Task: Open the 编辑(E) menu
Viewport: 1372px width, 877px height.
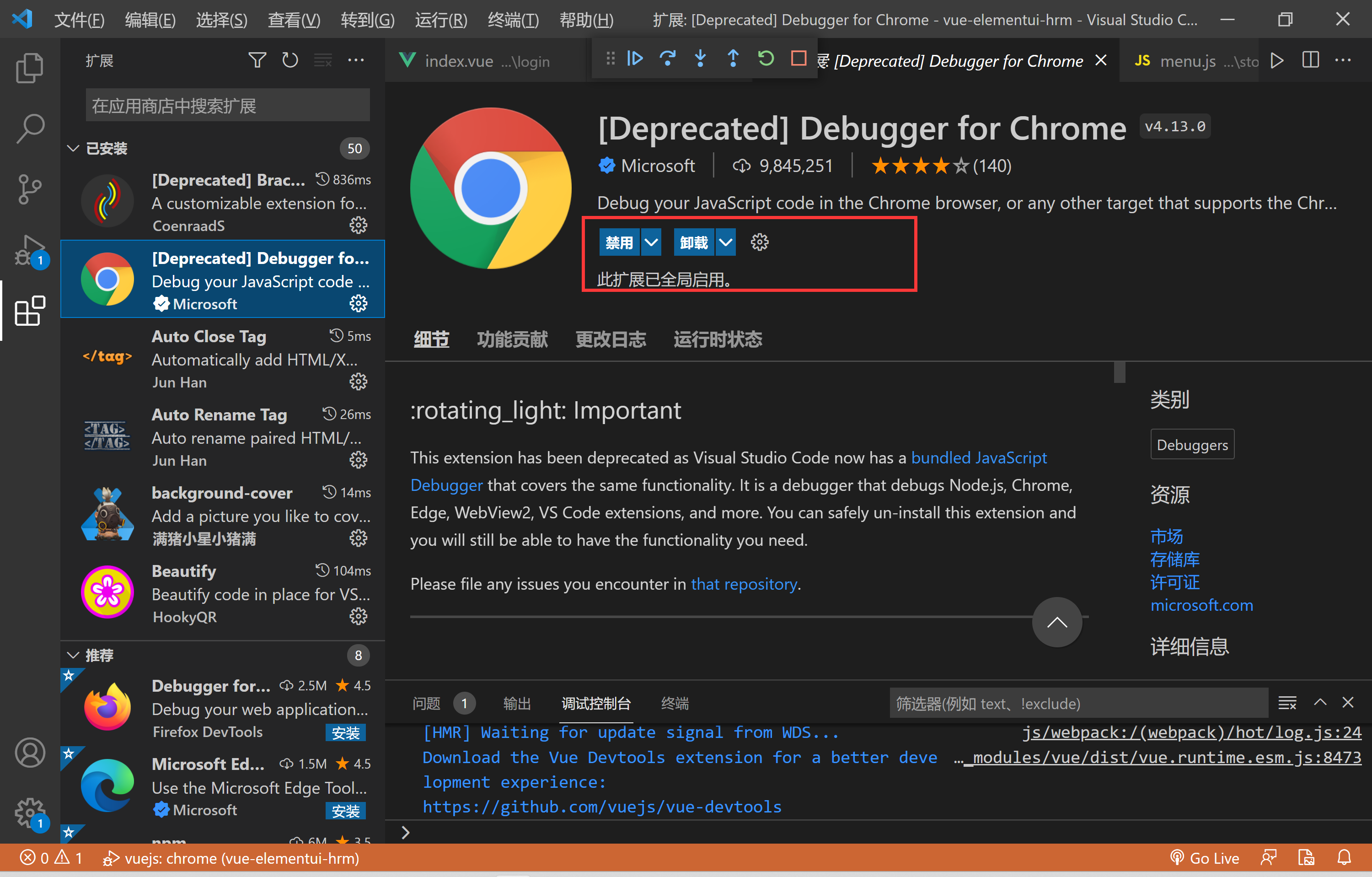Action: point(150,20)
